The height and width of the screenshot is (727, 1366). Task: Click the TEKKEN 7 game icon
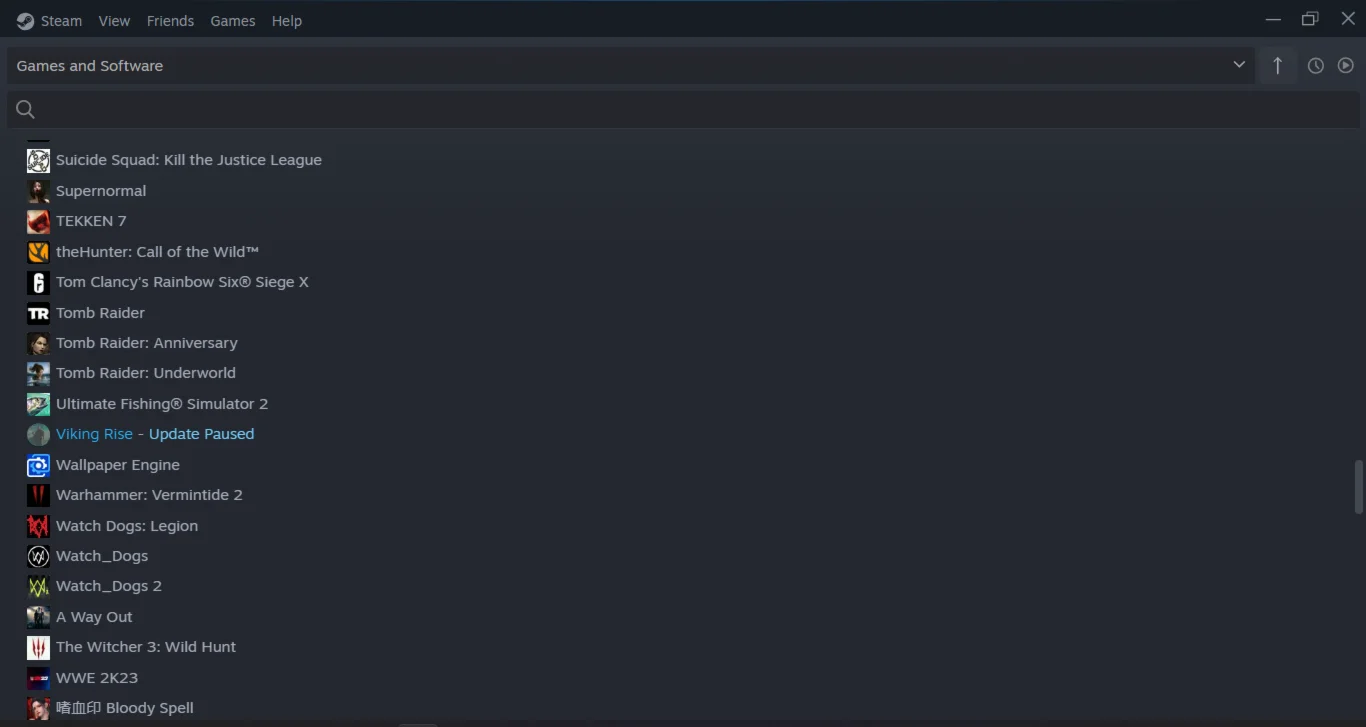[38, 221]
